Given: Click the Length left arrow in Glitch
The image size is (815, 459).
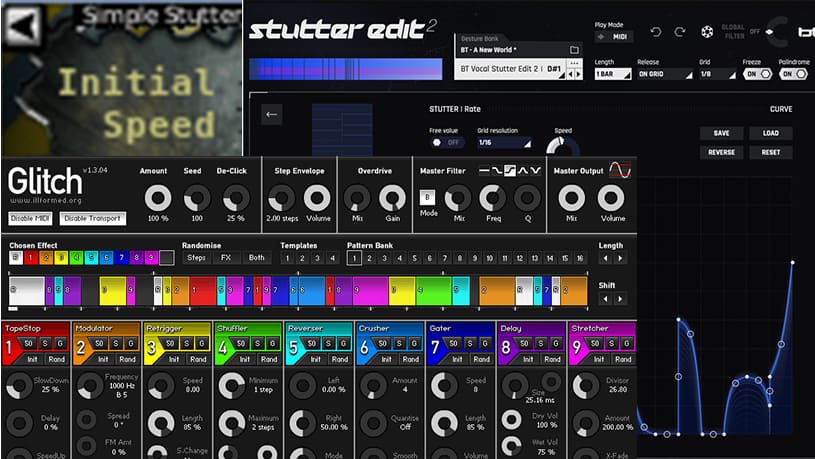Looking at the screenshot, I should pos(603,258).
